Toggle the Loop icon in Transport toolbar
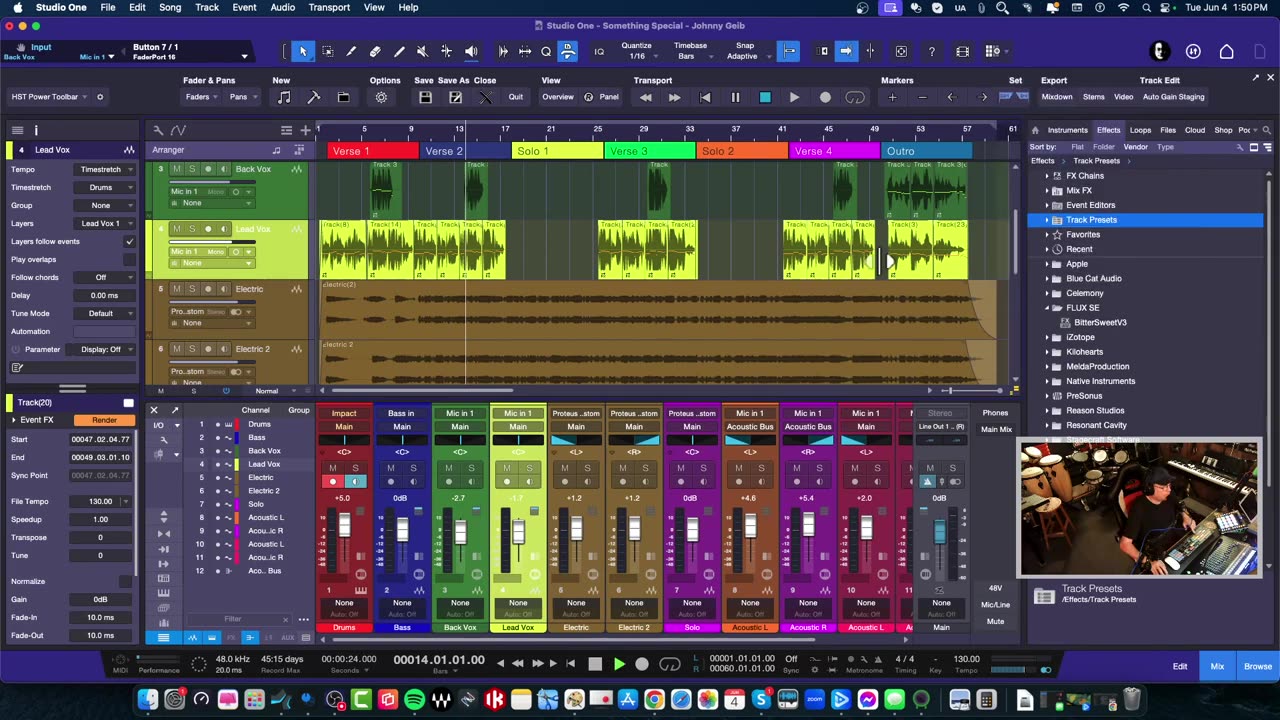 pos(855,97)
